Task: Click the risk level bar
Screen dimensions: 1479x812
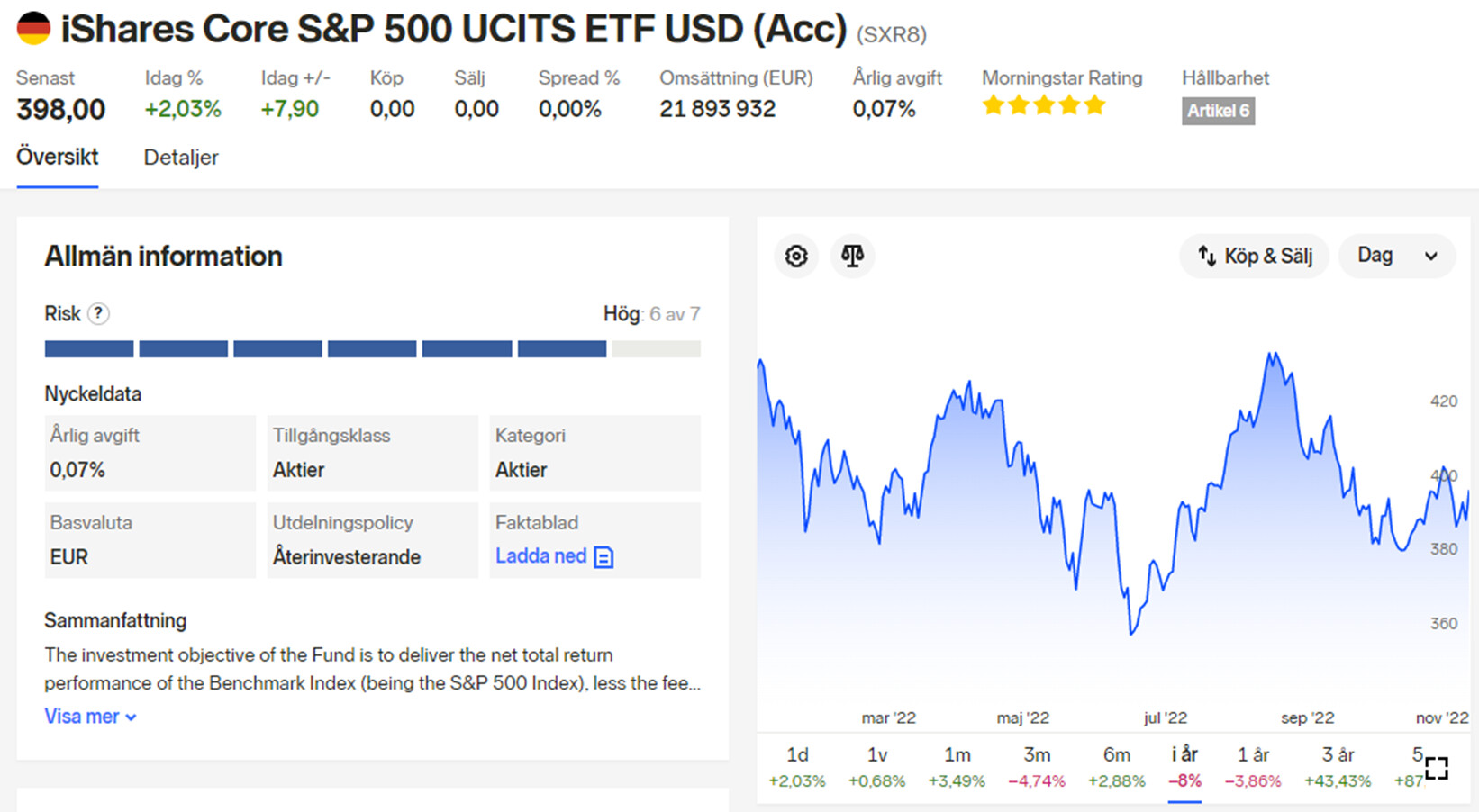Action: point(372,349)
